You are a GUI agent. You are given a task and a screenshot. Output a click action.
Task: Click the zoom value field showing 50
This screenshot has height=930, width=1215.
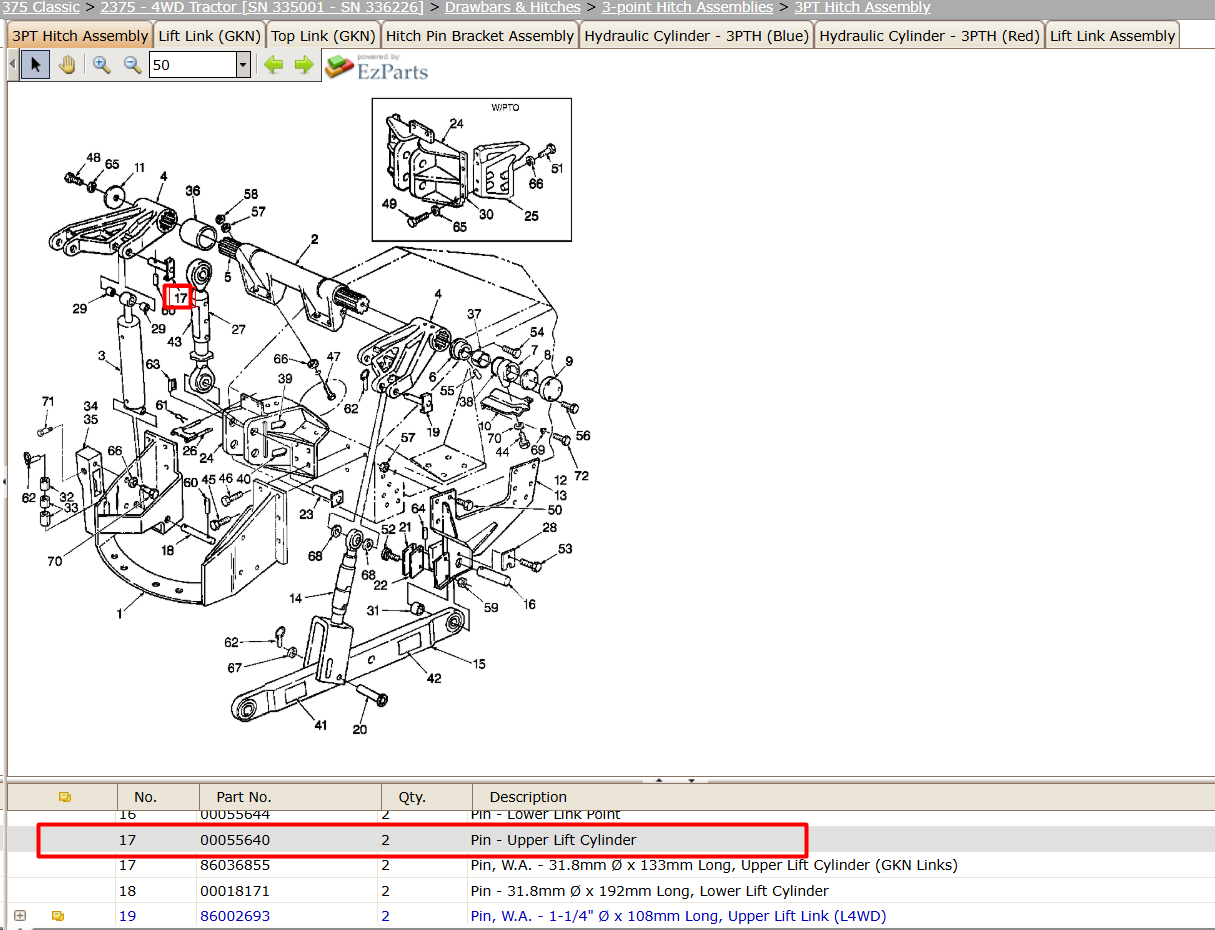tap(192, 66)
